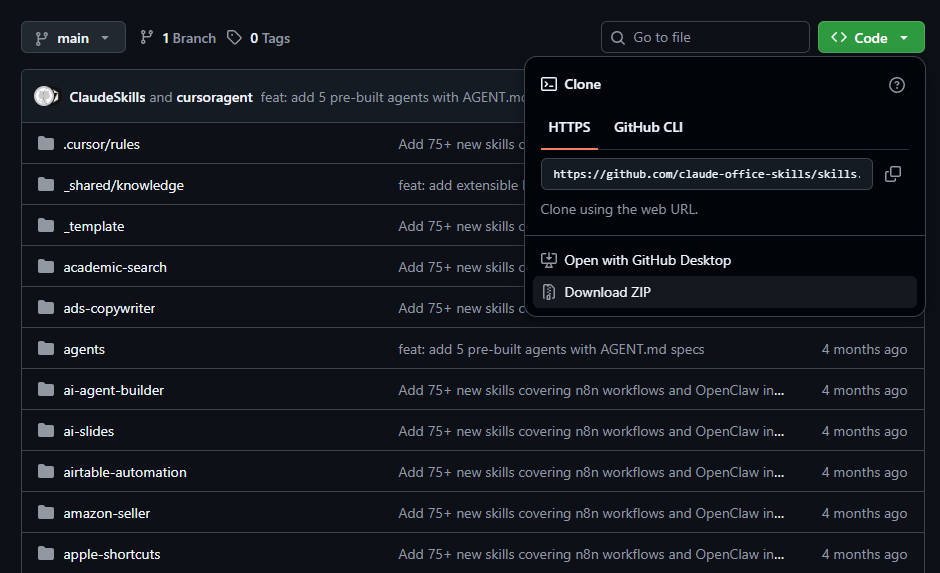Click the folder icon for academic-search
Image resolution: width=940 pixels, height=573 pixels.
click(x=46, y=266)
